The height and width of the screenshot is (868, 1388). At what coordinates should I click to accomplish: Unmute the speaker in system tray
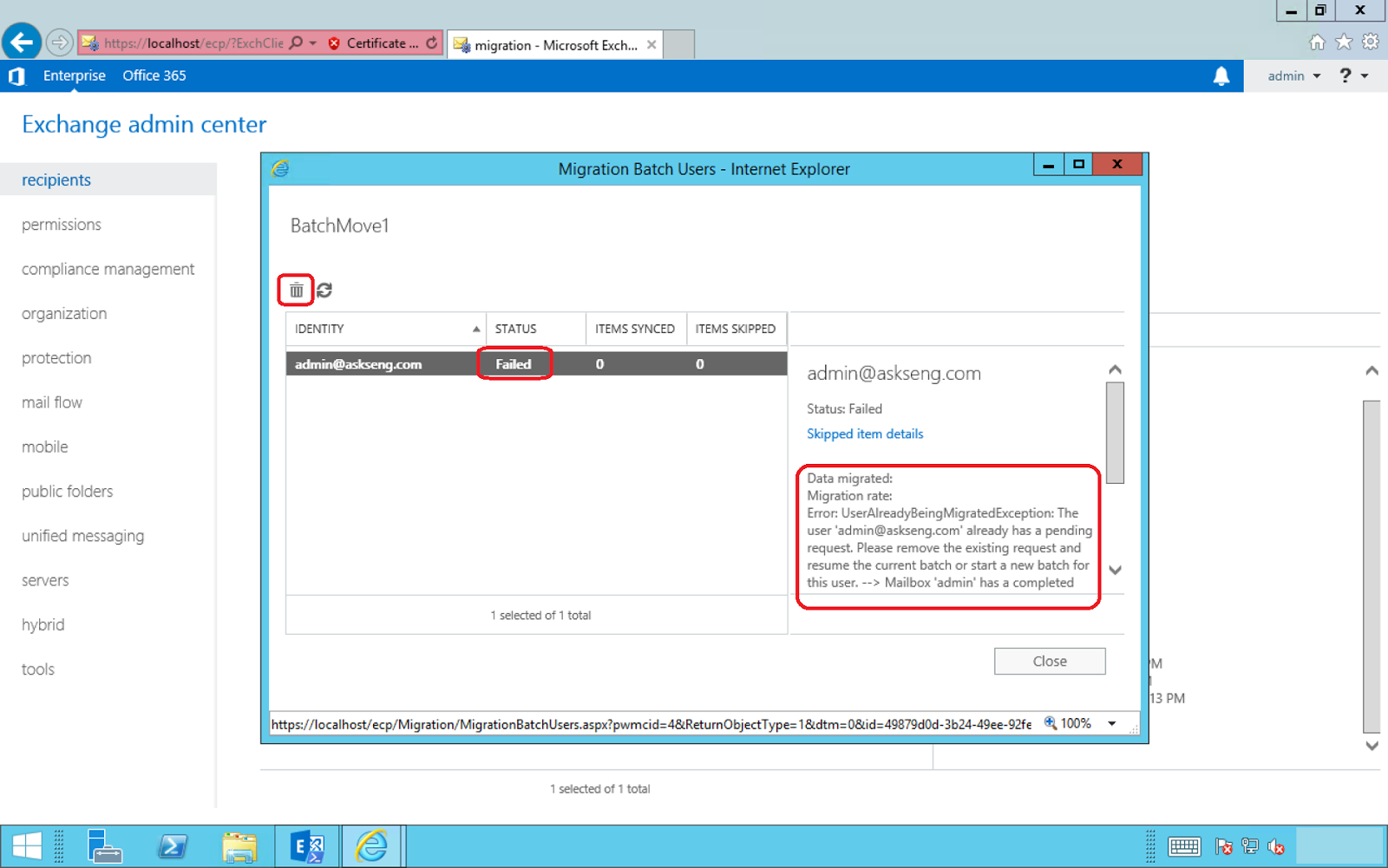[x=1275, y=846]
